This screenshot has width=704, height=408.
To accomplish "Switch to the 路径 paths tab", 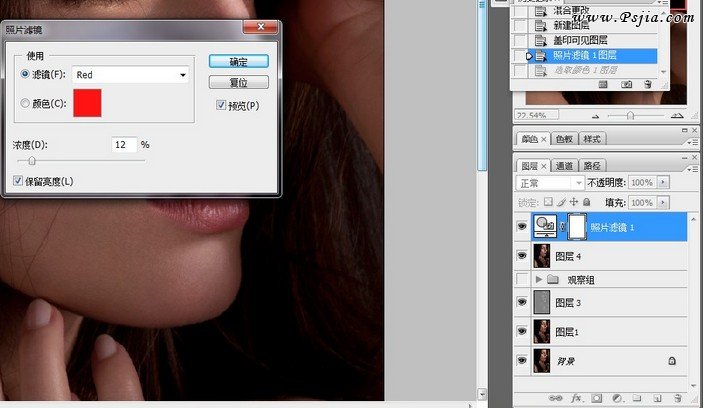I will (x=593, y=166).
